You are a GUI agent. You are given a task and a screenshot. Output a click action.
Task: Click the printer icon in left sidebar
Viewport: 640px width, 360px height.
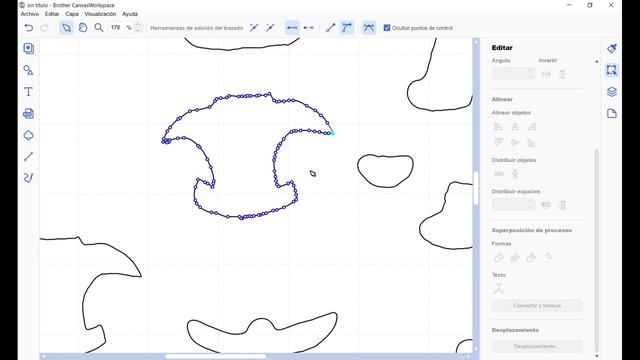29,113
